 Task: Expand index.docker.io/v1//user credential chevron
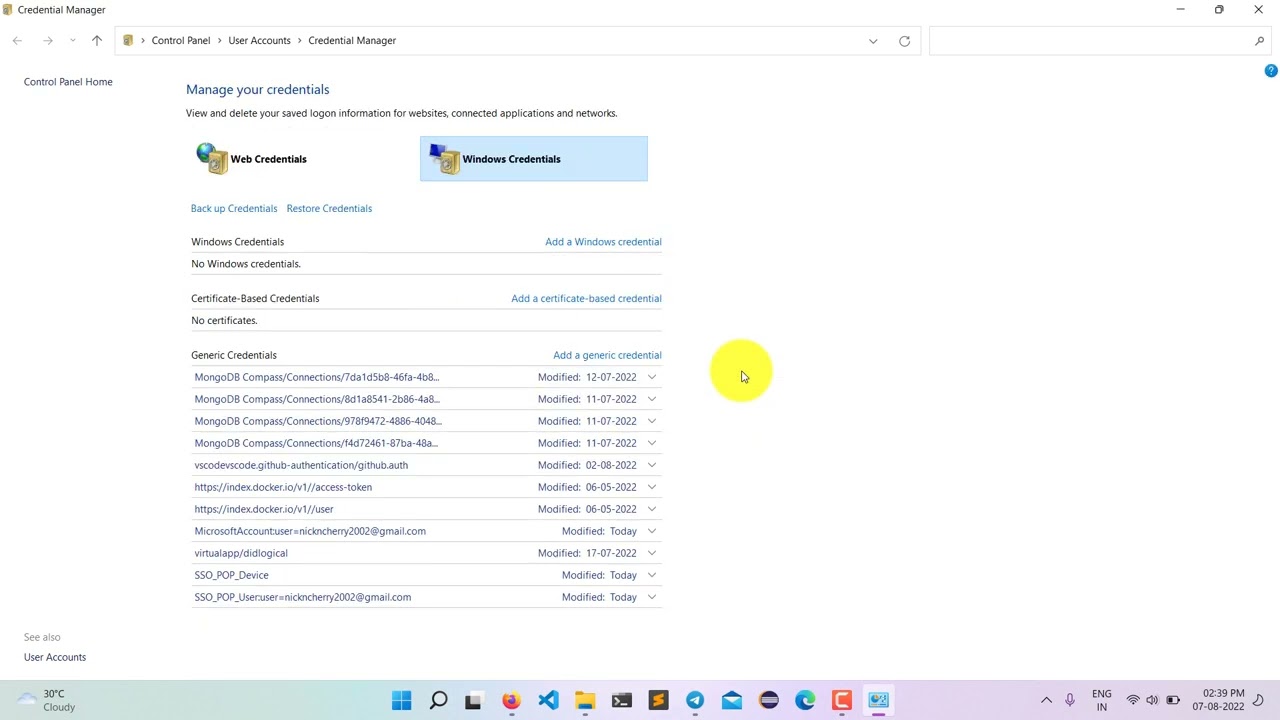652,509
